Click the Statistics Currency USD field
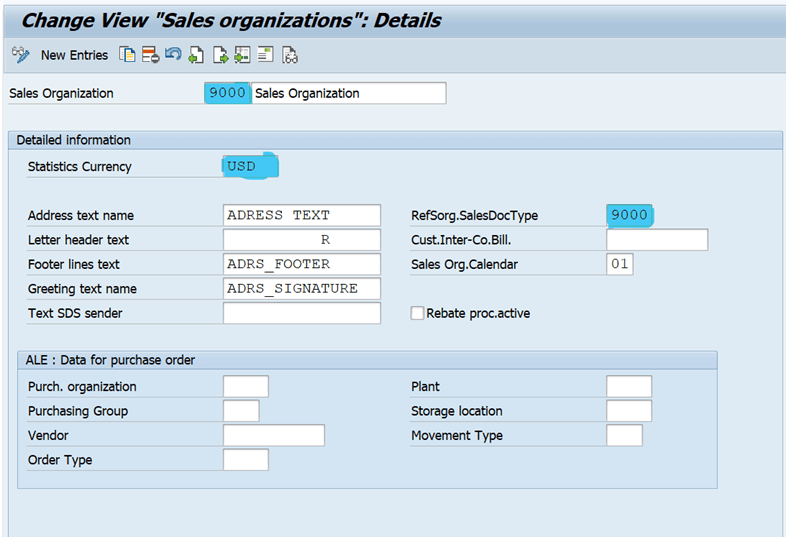Viewport: 786px width, 537px height. click(250, 166)
